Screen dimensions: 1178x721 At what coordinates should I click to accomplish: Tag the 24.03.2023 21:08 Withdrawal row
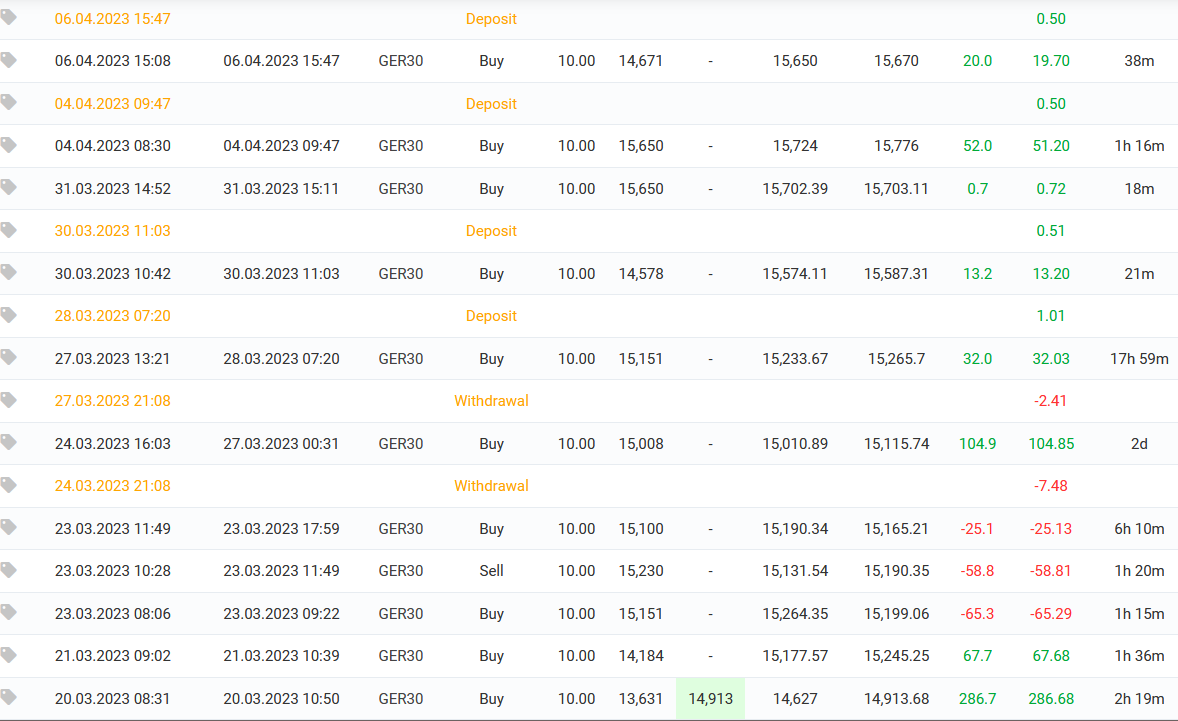coord(9,485)
